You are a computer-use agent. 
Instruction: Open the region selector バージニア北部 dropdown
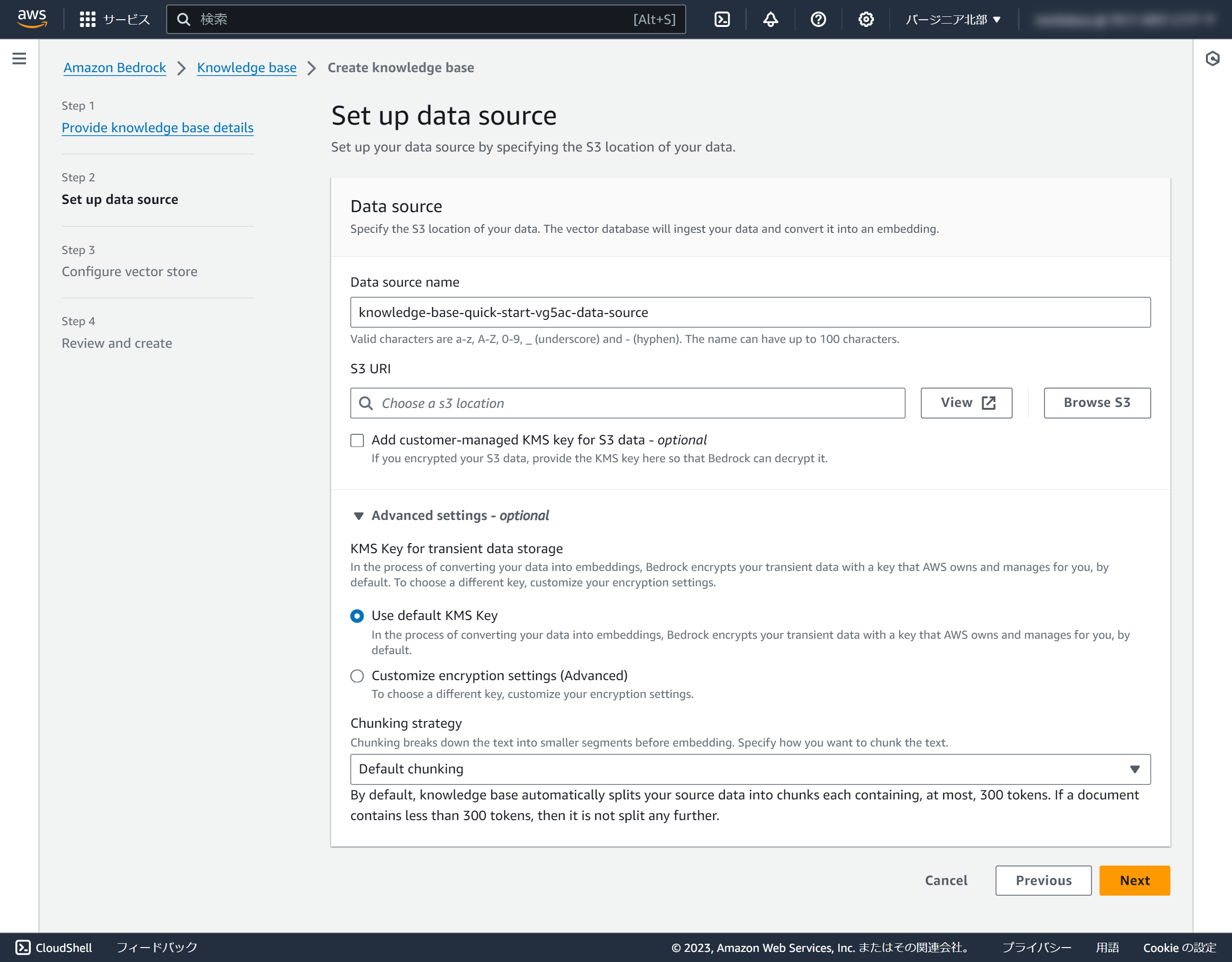coord(953,19)
